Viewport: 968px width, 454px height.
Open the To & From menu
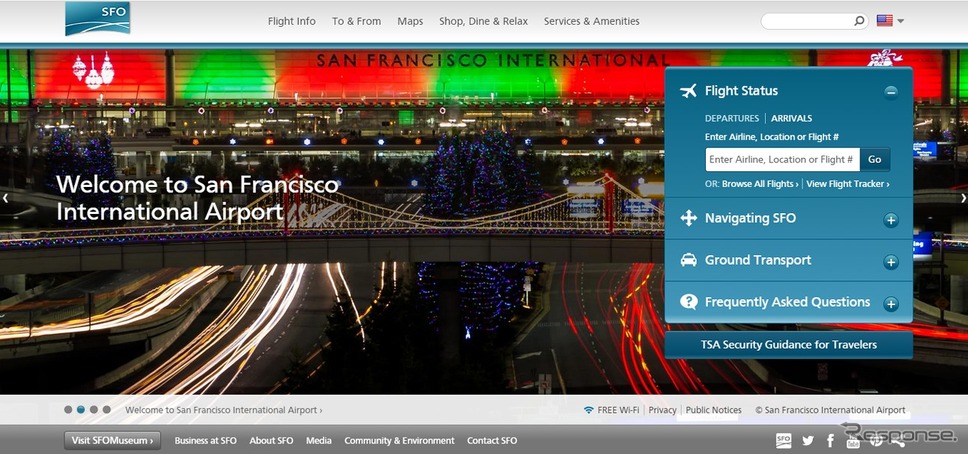tap(356, 21)
